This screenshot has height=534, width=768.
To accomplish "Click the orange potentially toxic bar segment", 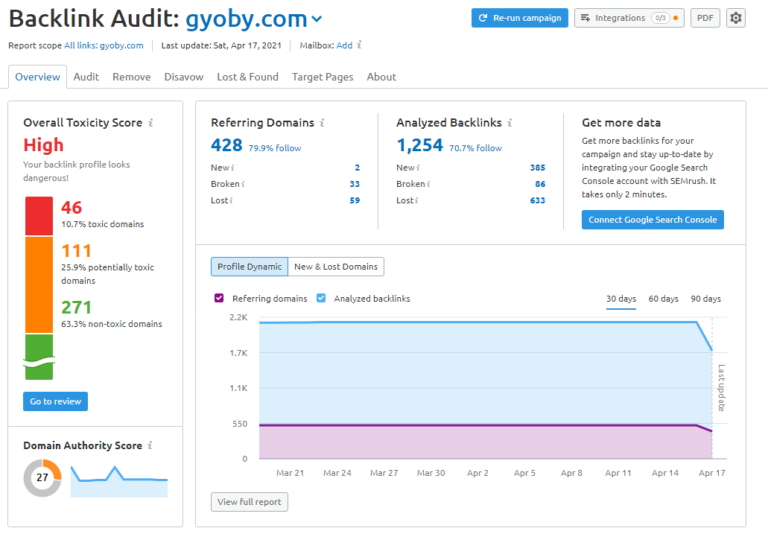I will point(39,285).
